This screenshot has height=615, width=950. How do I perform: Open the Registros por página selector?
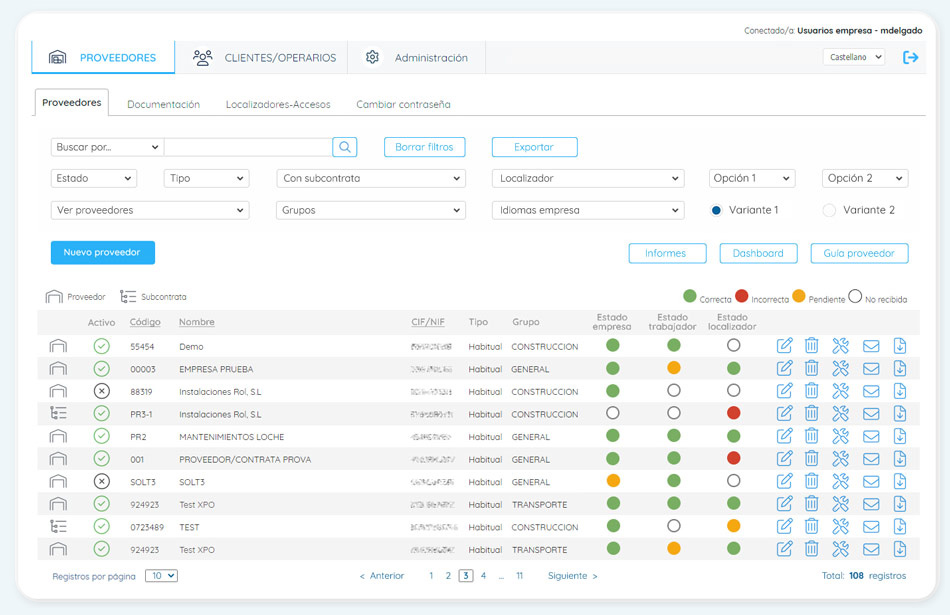click(x=161, y=576)
